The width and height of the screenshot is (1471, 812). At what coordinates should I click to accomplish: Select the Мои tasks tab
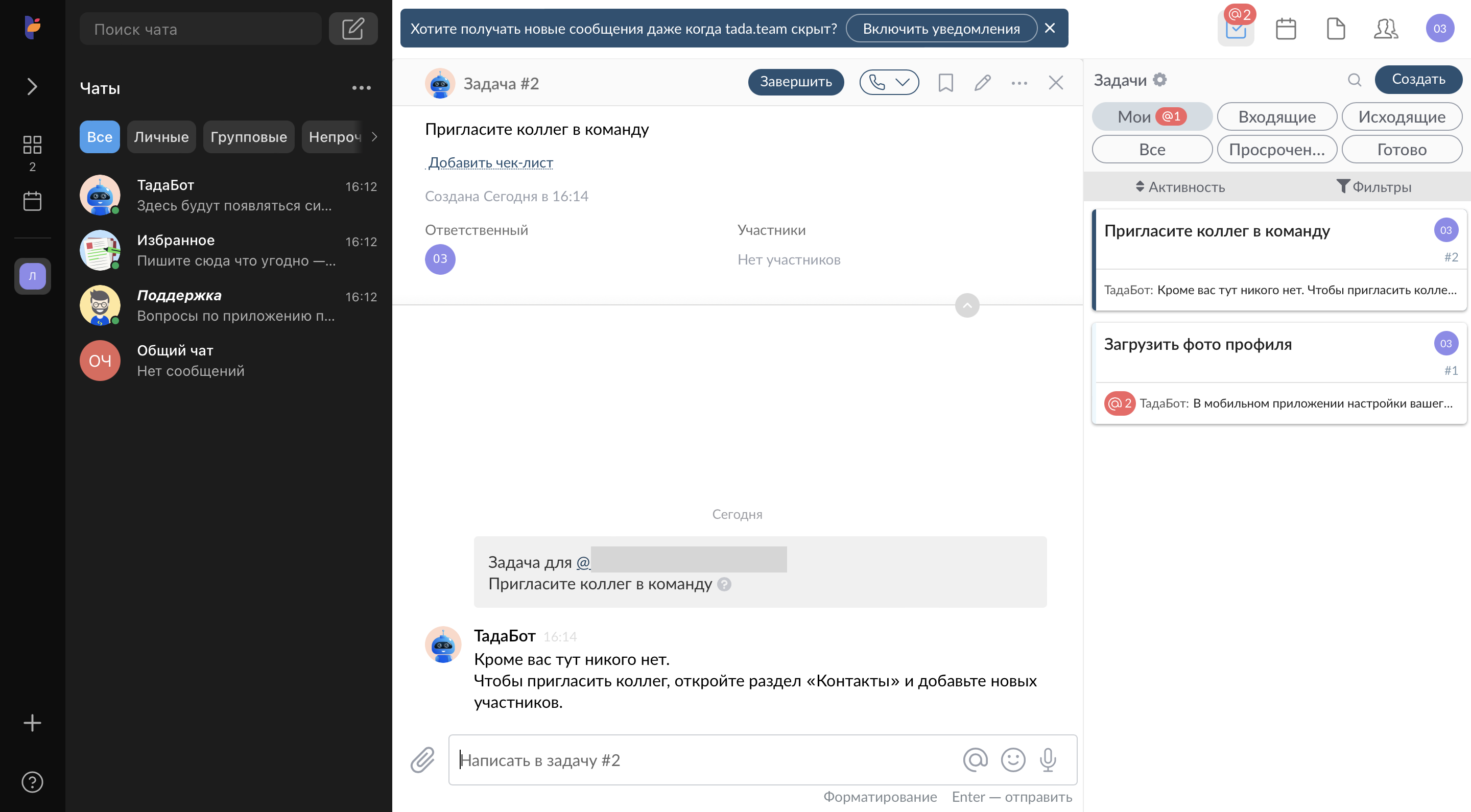tap(1152, 116)
